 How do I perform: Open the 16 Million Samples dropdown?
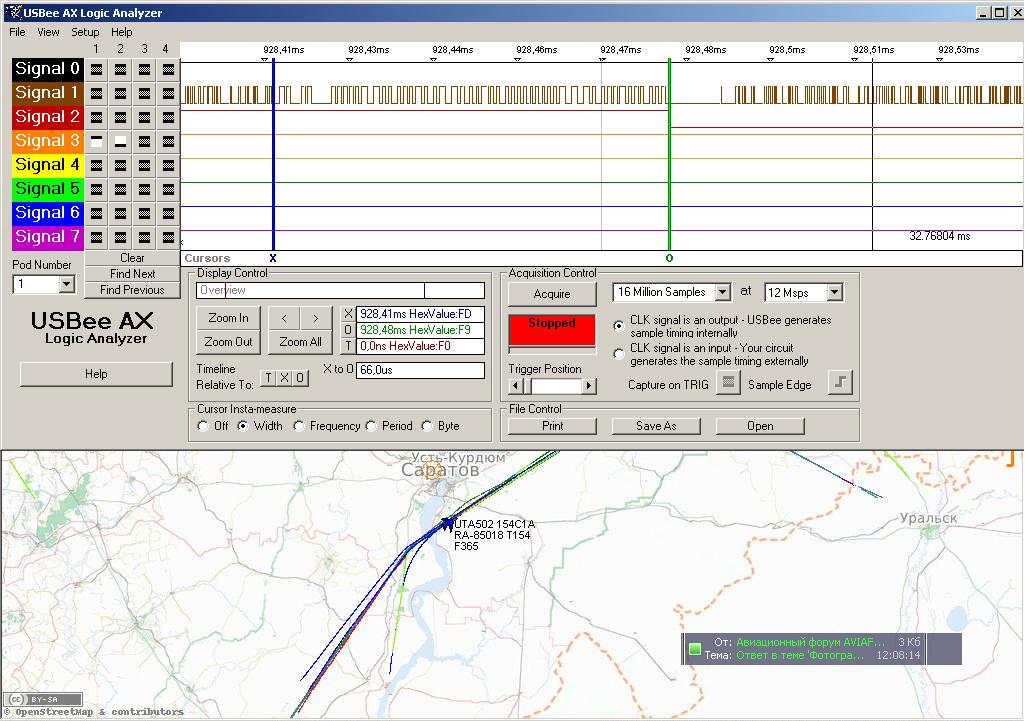(x=724, y=293)
